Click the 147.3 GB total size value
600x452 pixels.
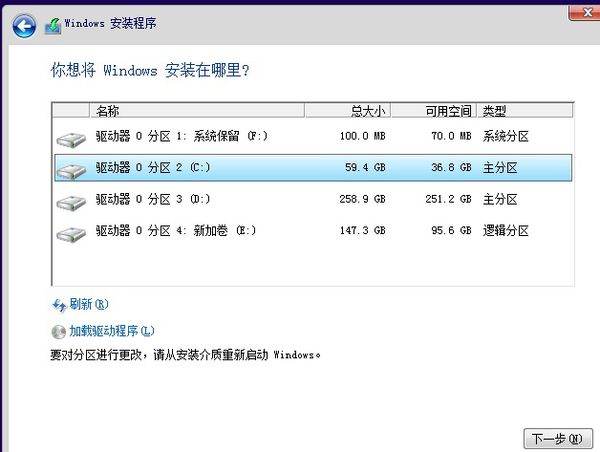362,231
